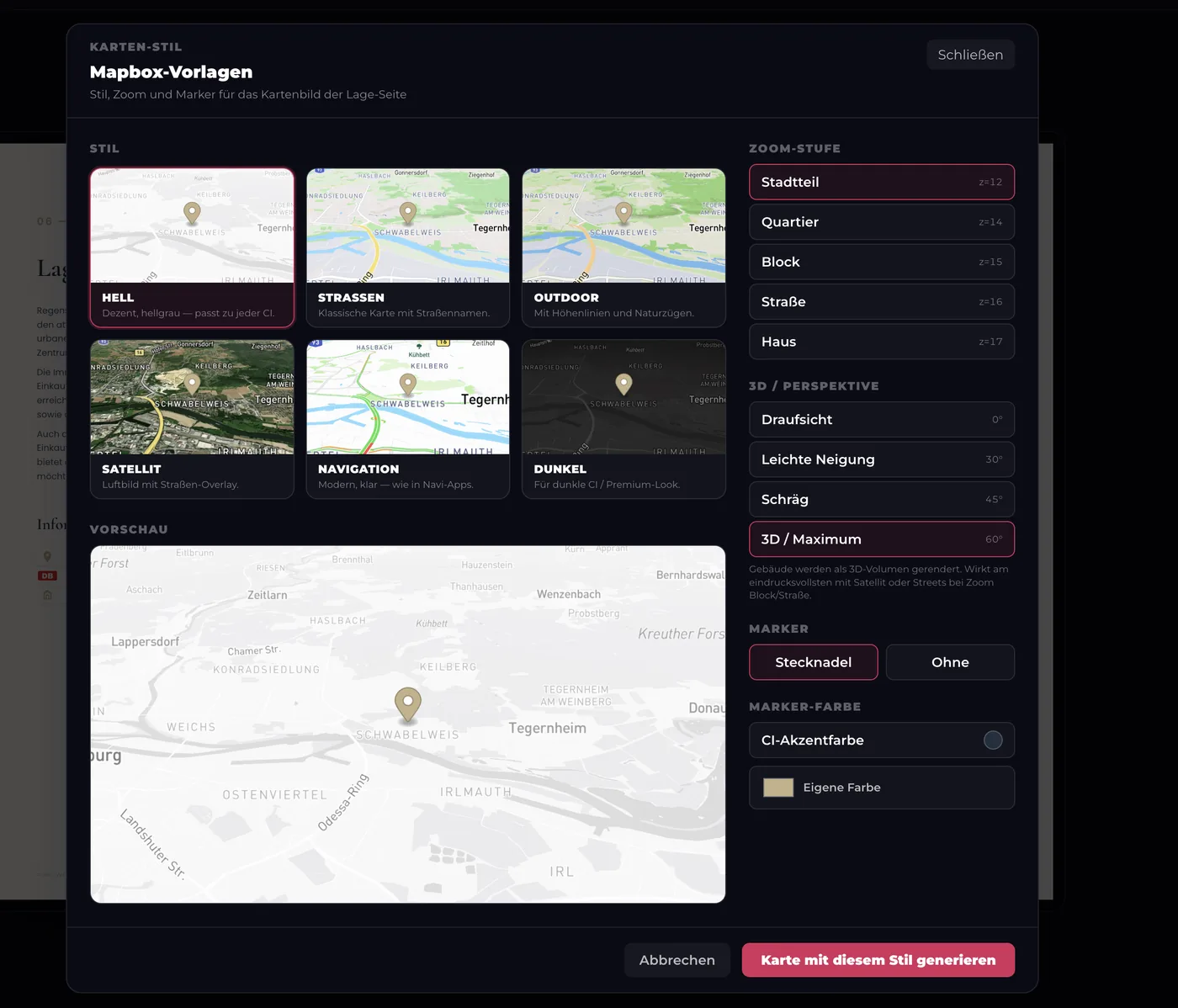Select Schräg 45° perspective

(882, 499)
